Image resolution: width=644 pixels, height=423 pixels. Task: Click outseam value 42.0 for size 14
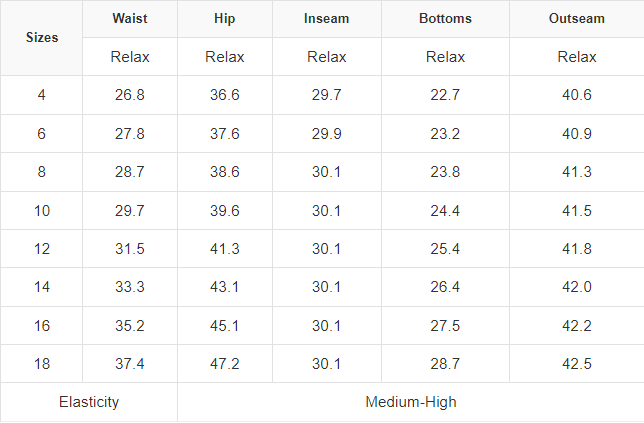(x=576, y=288)
